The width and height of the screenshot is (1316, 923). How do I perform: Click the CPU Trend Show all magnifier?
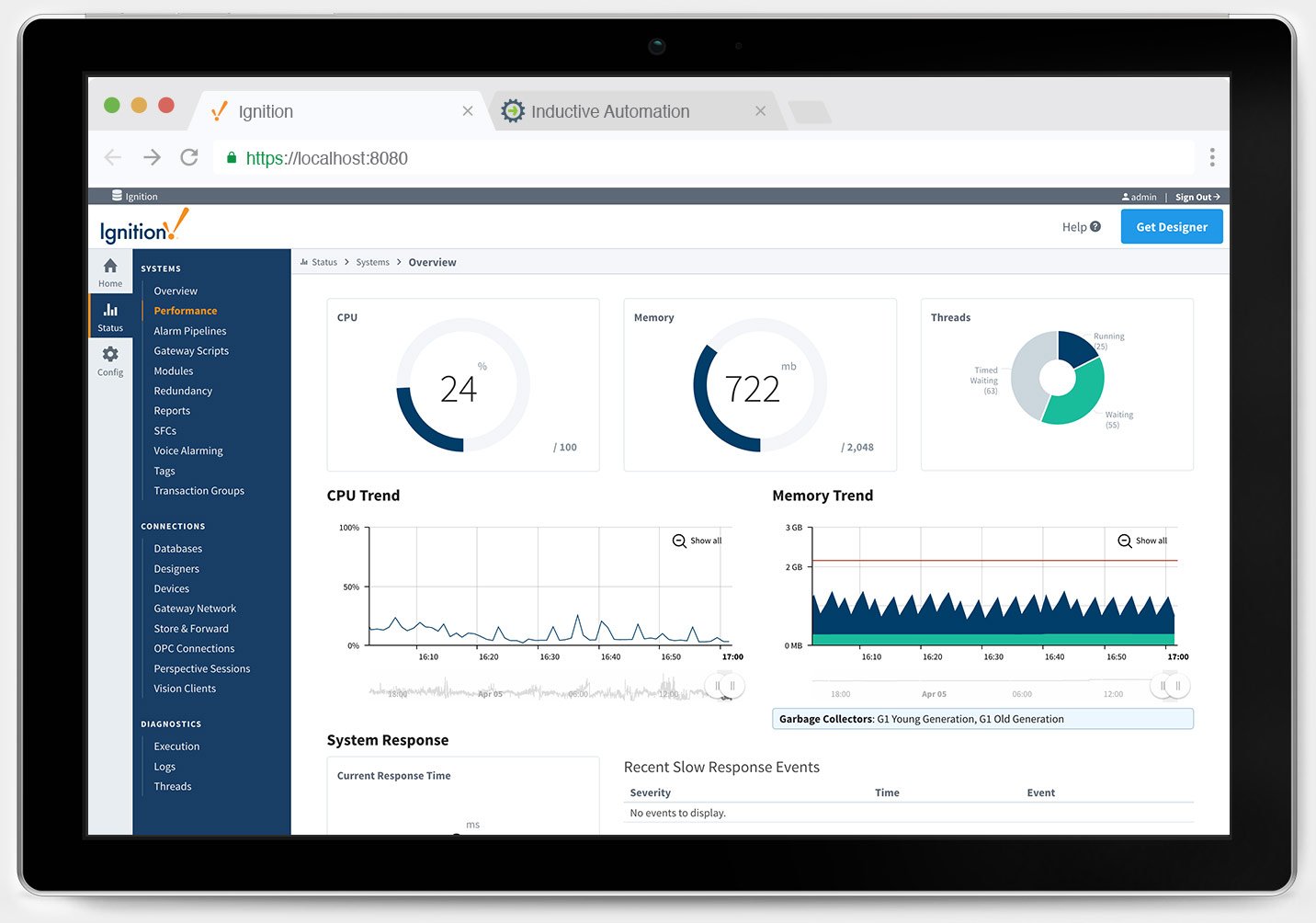click(679, 541)
